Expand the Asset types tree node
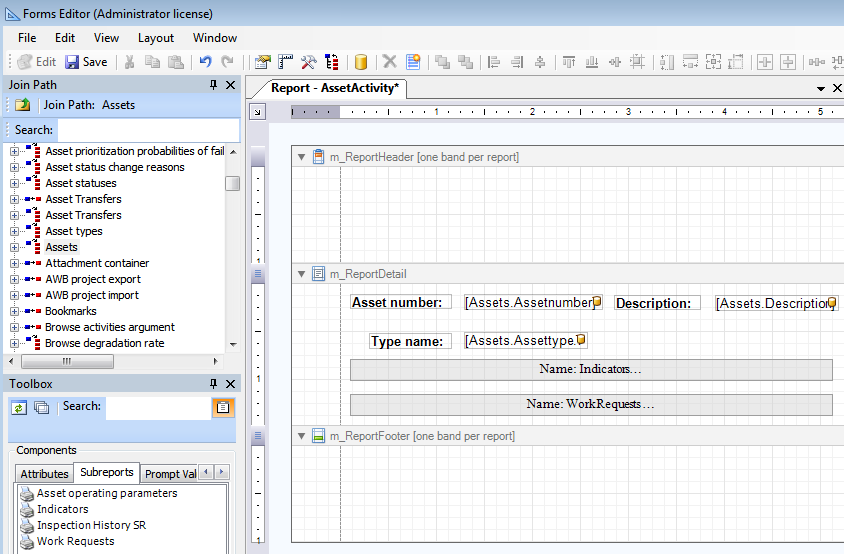This screenshot has width=844, height=554. (x=15, y=231)
